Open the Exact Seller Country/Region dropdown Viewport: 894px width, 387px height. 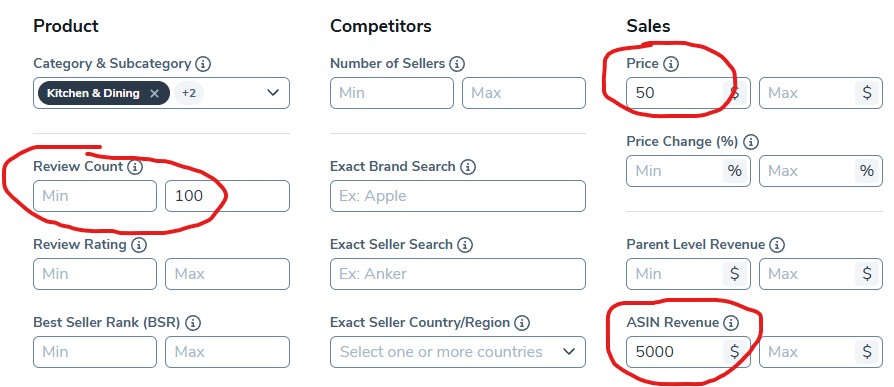pyautogui.click(x=458, y=352)
